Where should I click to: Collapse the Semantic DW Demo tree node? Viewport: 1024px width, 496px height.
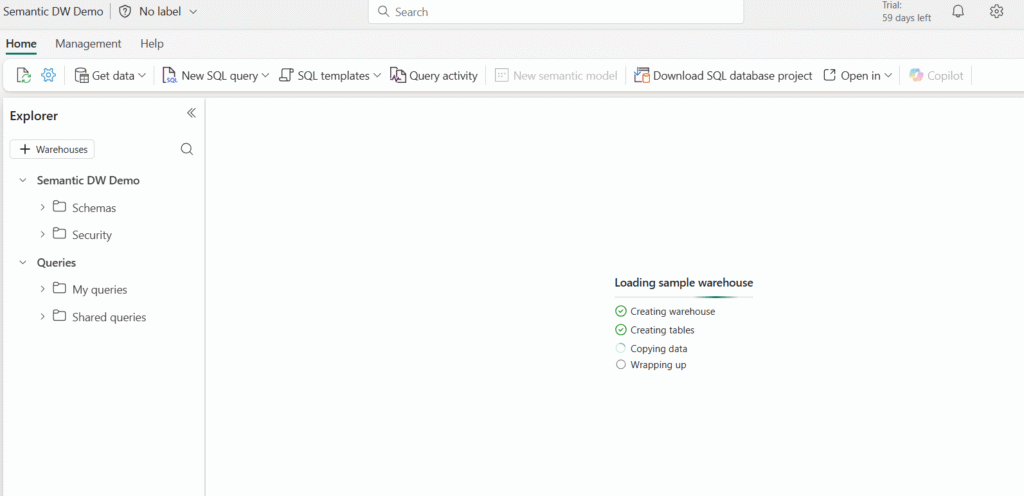(23, 181)
